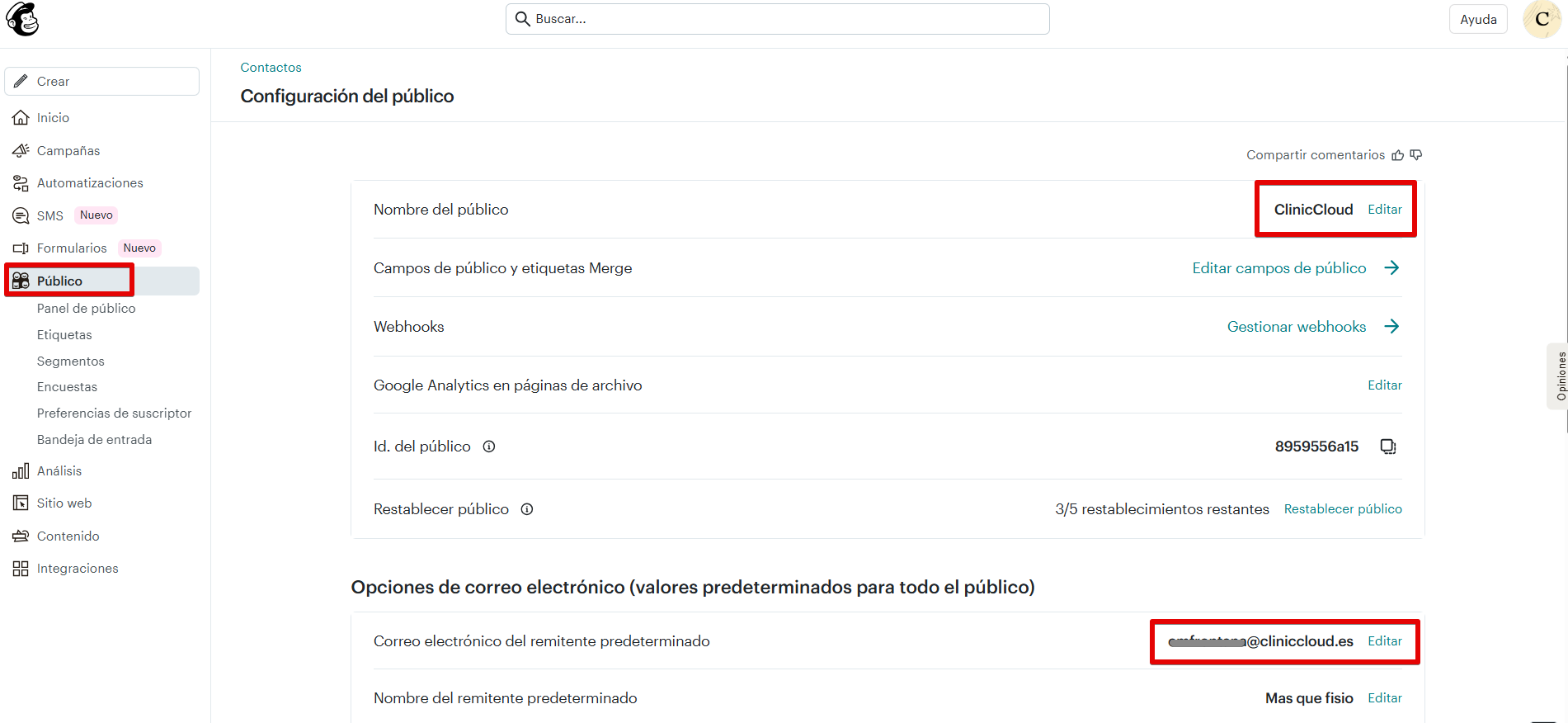This screenshot has width=1568, height=723.
Task: Open Campañas from the sidebar
Action: tap(68, 150)
